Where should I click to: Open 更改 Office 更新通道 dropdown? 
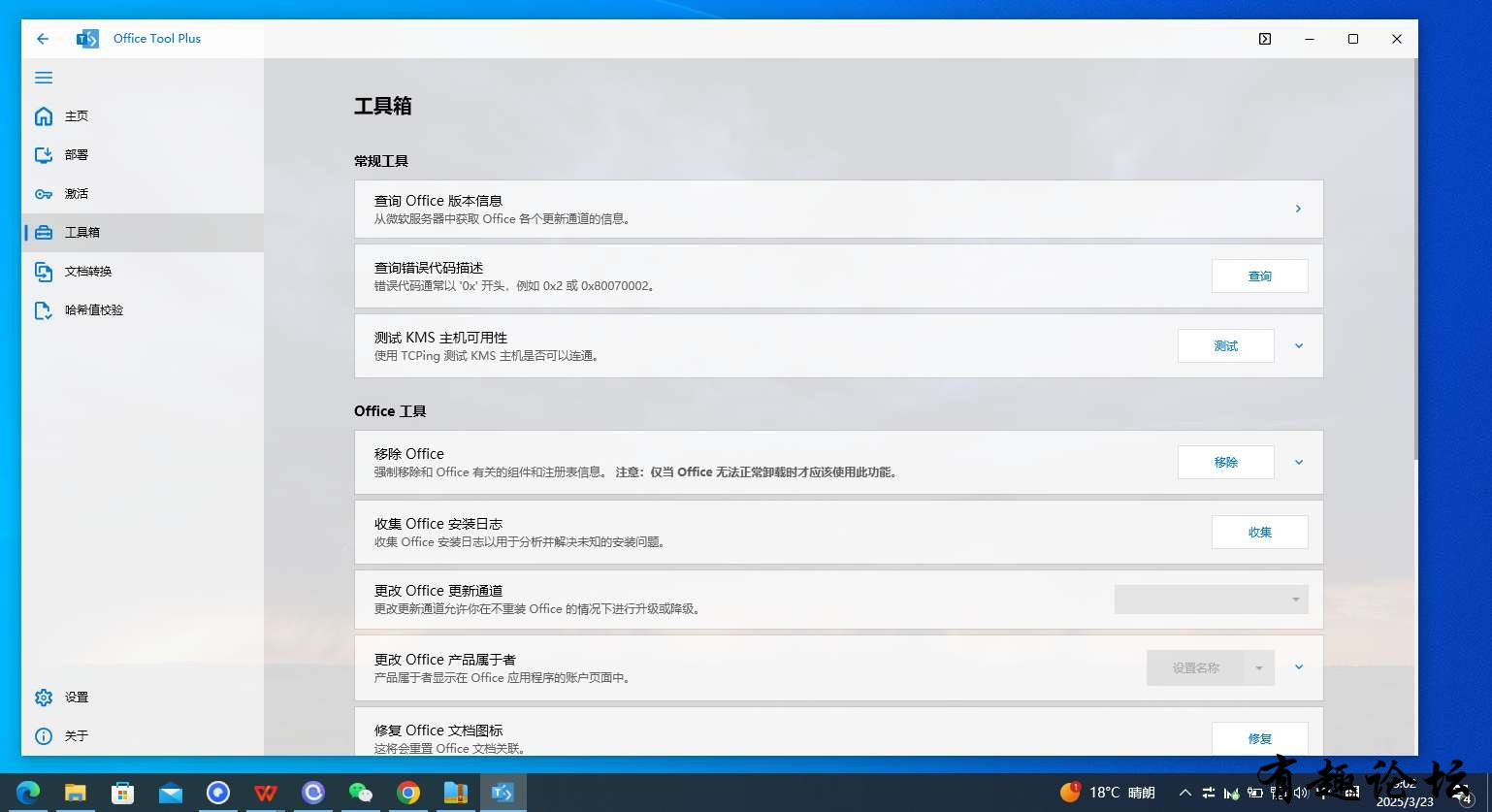tap(1212, 600)
